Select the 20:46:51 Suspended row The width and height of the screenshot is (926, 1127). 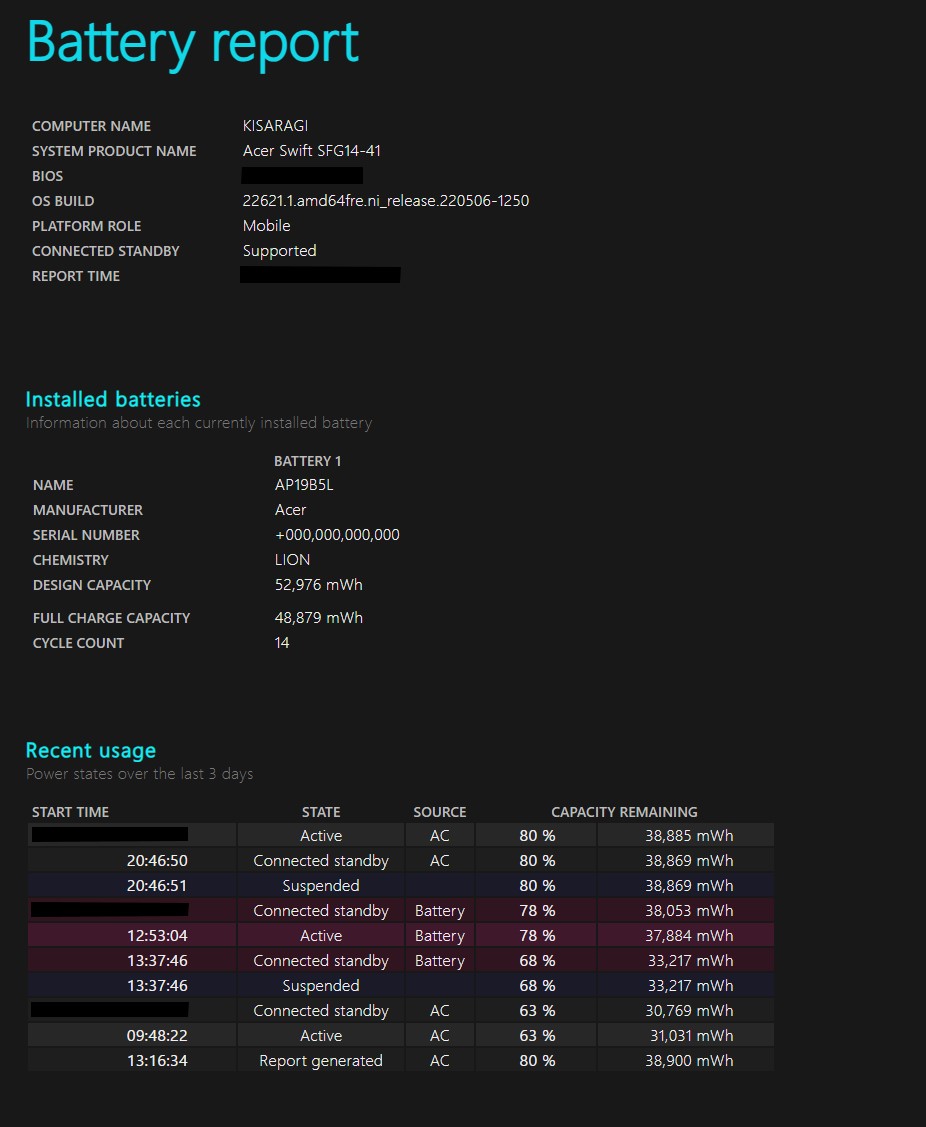[x=401, y=886]
